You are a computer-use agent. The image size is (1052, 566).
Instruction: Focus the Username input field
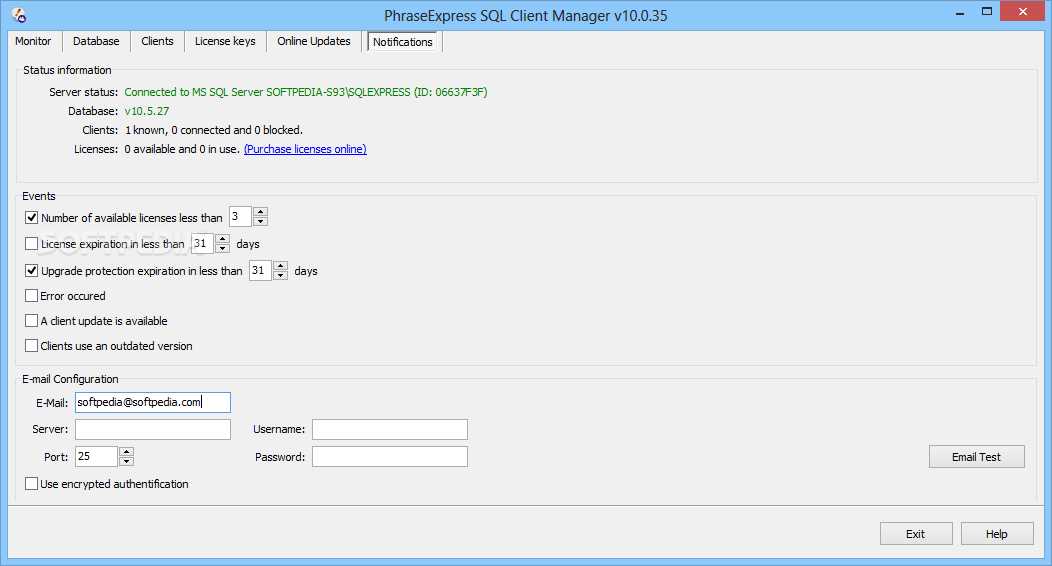[390, 429]
